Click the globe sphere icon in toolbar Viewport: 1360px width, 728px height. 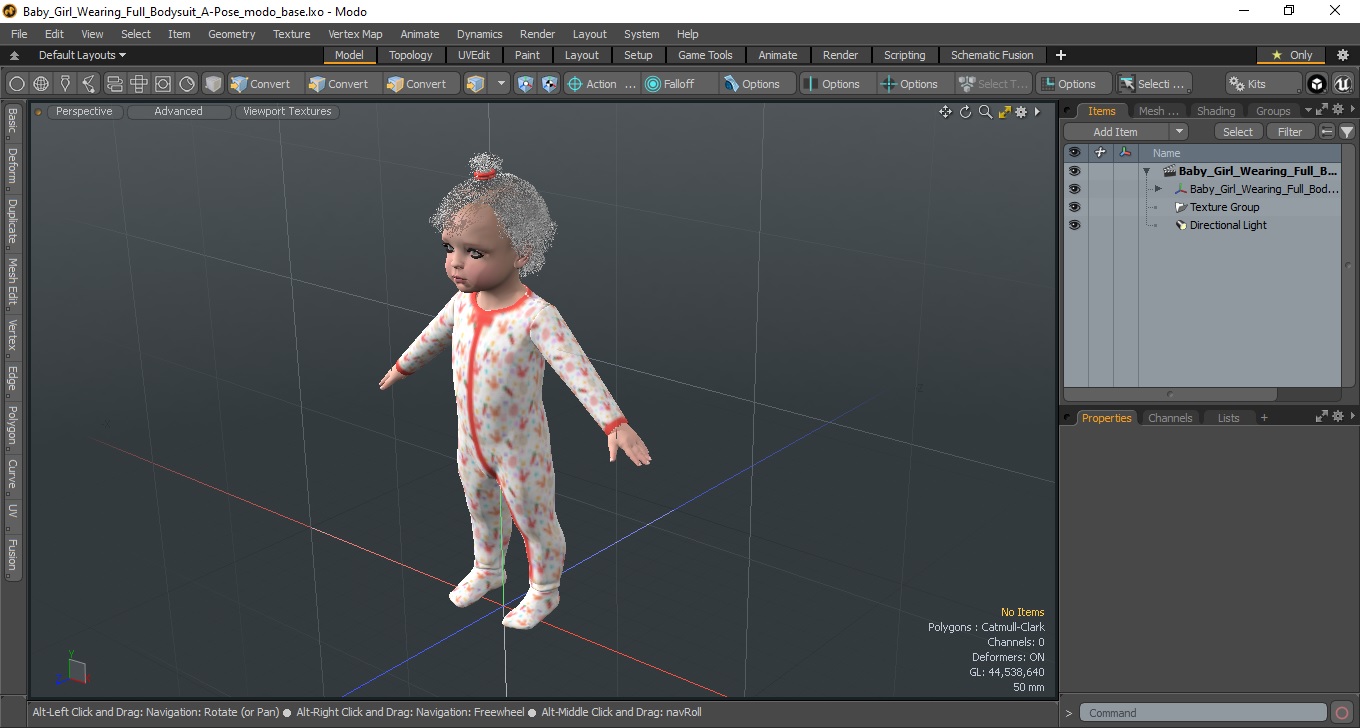(x=41, y=84)
